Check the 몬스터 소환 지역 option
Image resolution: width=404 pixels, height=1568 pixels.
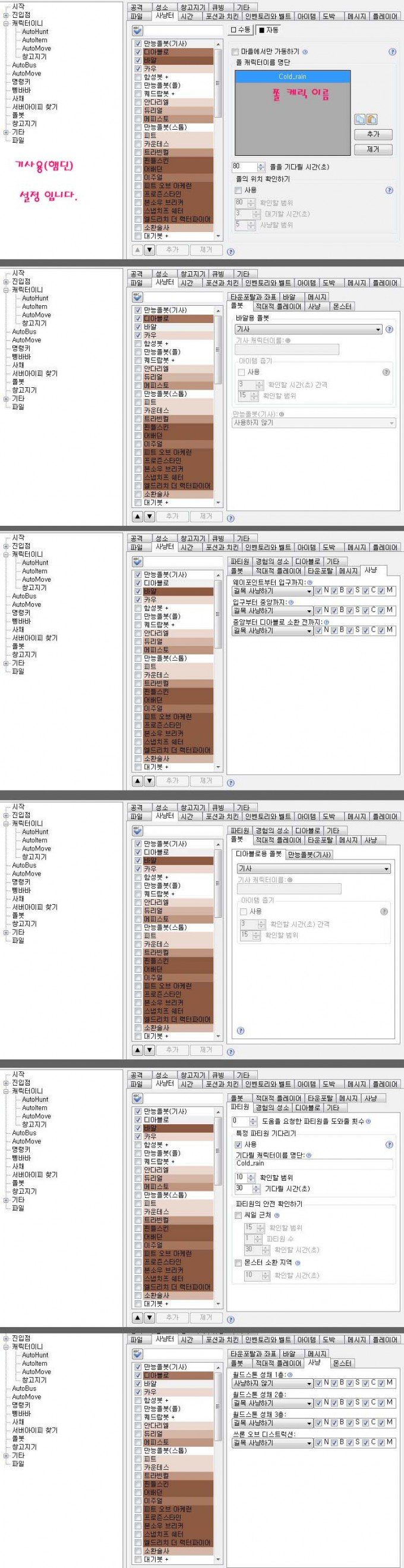coord(239,1262)
